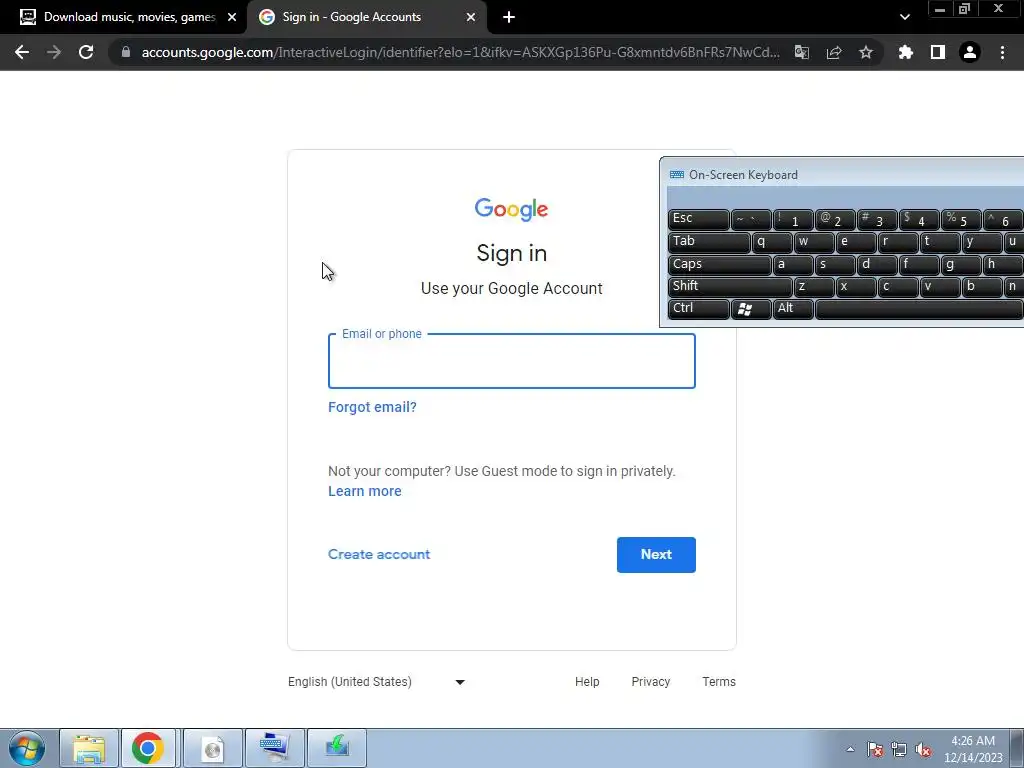Toggle the Chrome side panel icon
The image size is (1024, 768).
pos(938,52)
